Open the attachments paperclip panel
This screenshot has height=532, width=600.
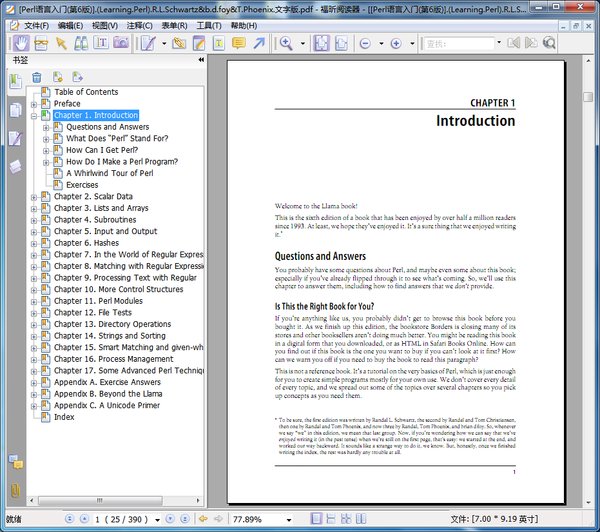[15, 490]
